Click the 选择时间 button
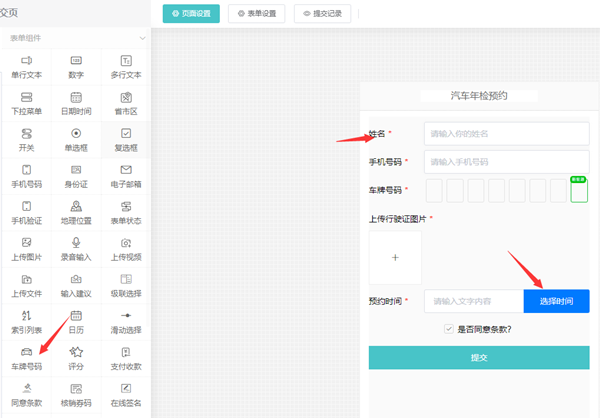This screenshot has height=418, width=600. [x=556, y=301]
